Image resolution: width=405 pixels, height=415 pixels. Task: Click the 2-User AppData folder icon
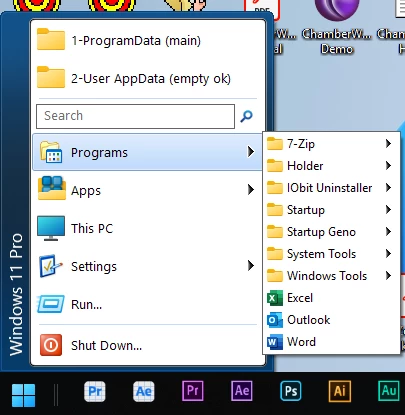[x=51, y=77]
